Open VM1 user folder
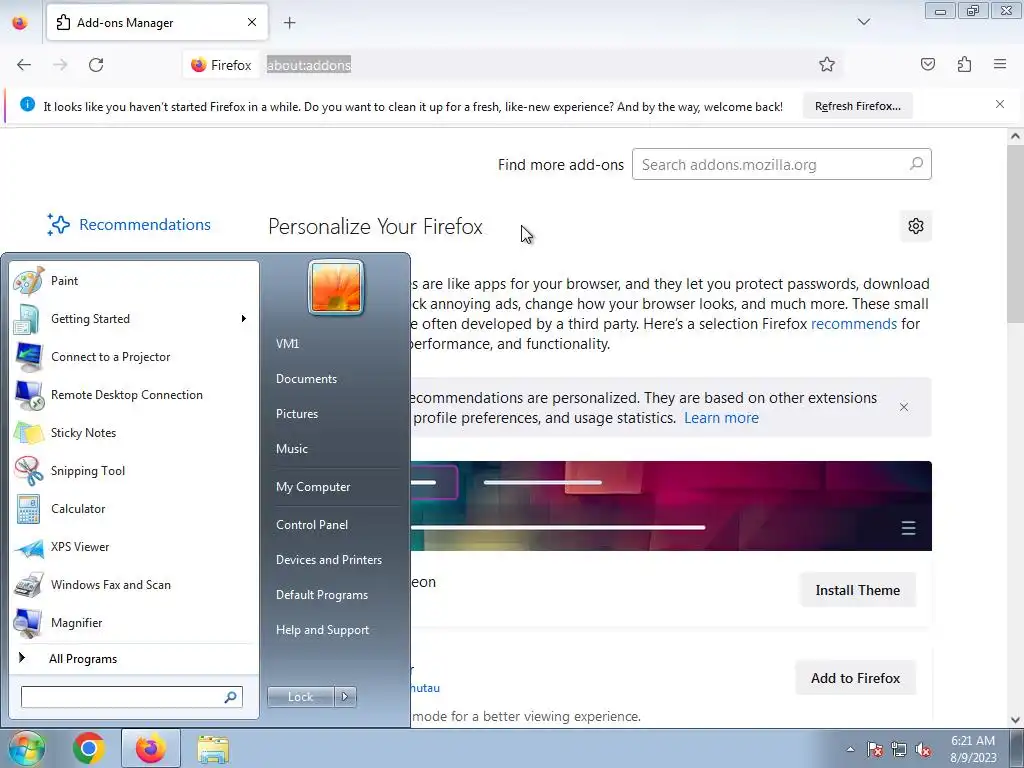Image resolution: width=1024 pixels, height=768 pixels. 287,344
